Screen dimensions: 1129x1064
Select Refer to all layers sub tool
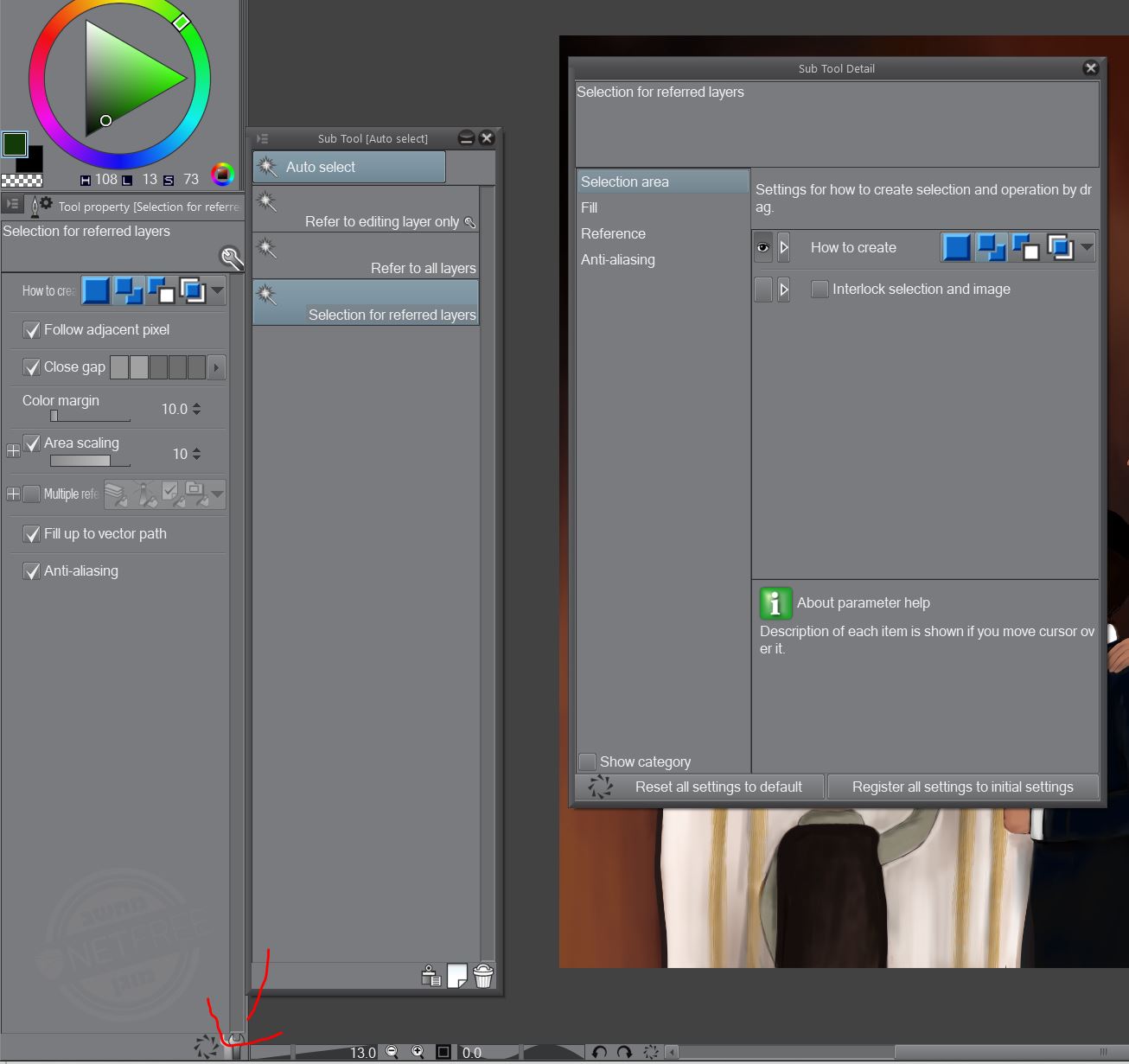click(366, 256)
